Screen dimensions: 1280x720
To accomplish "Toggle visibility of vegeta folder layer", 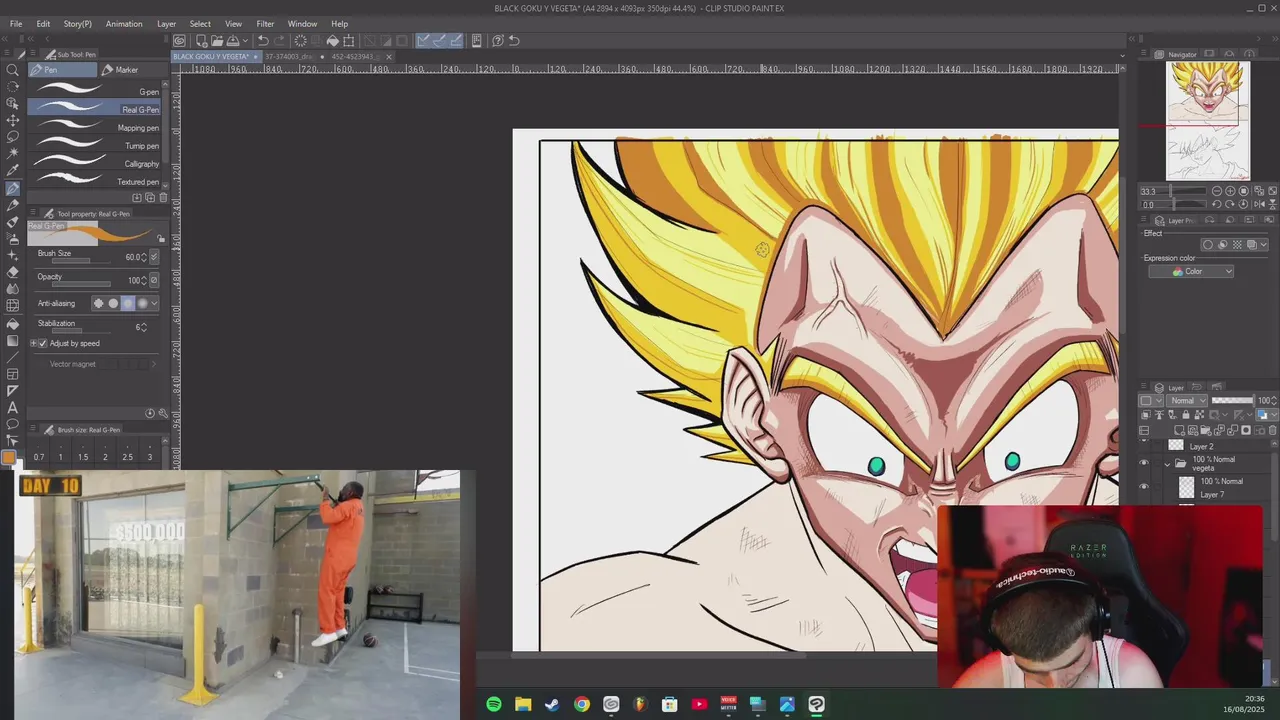I will [1144, 463].
